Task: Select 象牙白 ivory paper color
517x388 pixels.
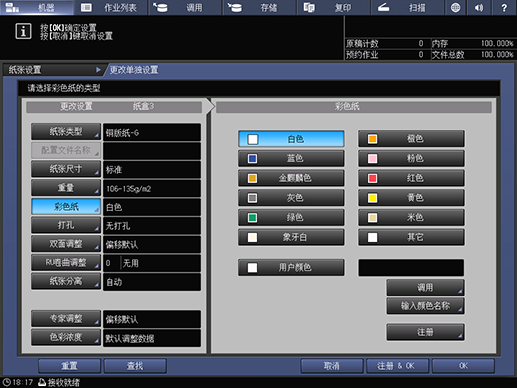Action: [x=291, y=237]
